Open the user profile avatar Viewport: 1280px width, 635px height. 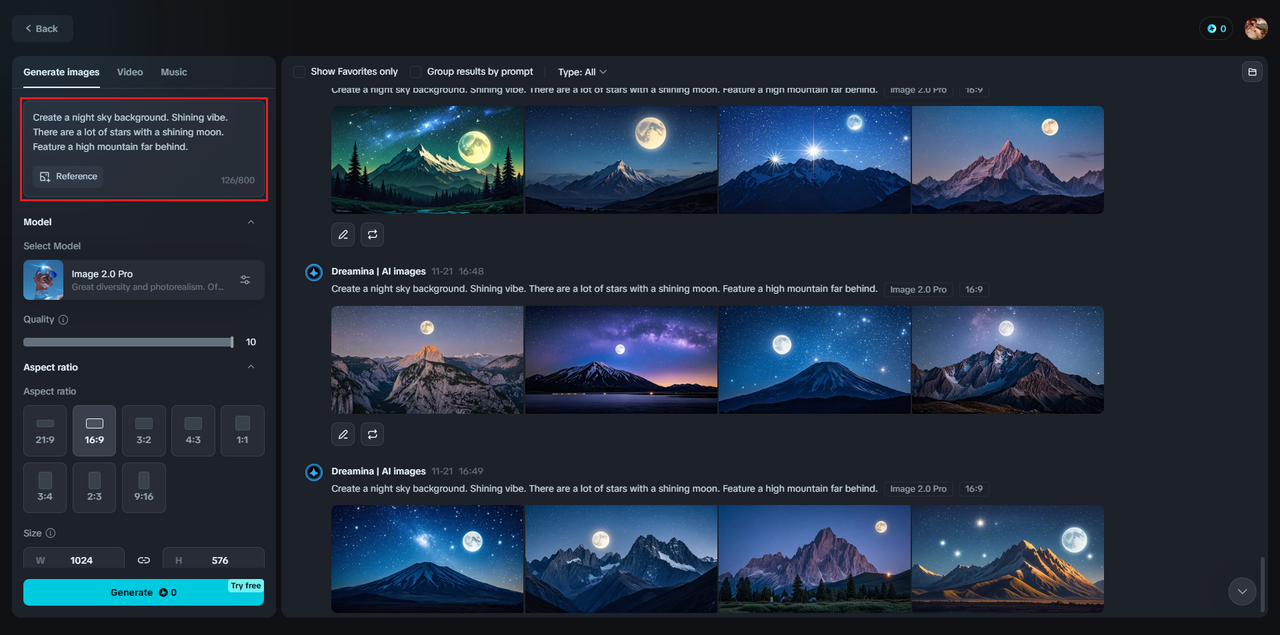pyautogui.click(x=1256, y=29)
